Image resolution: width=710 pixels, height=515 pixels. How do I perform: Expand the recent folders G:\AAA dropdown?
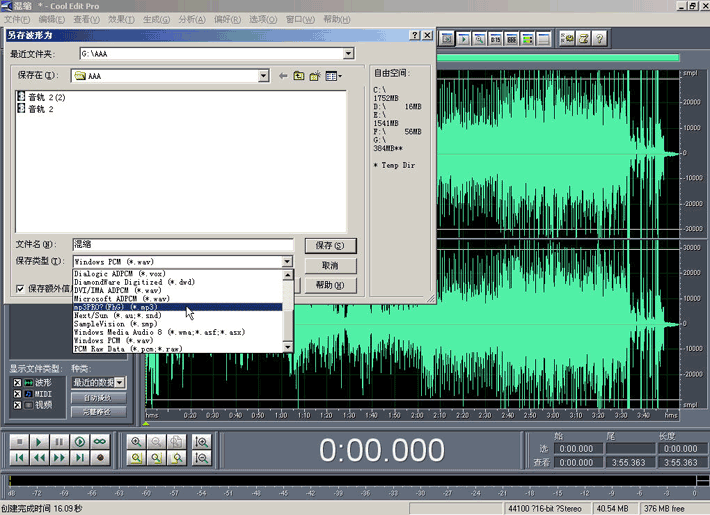(x=348, y=54)
